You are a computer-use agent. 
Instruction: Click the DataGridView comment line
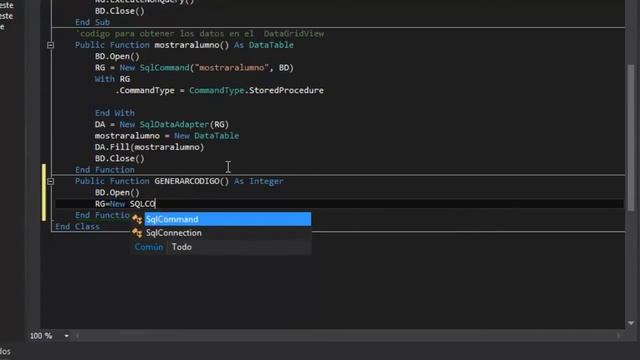coord(200,33)
